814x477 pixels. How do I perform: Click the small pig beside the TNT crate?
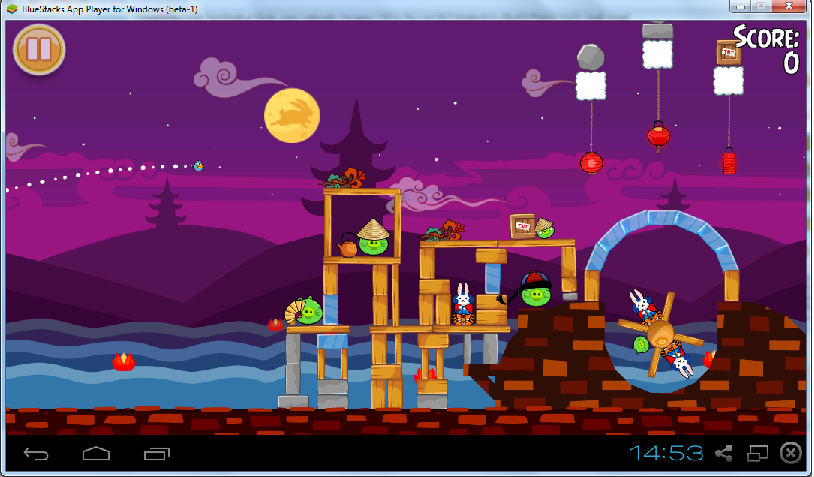click(545, 228)
